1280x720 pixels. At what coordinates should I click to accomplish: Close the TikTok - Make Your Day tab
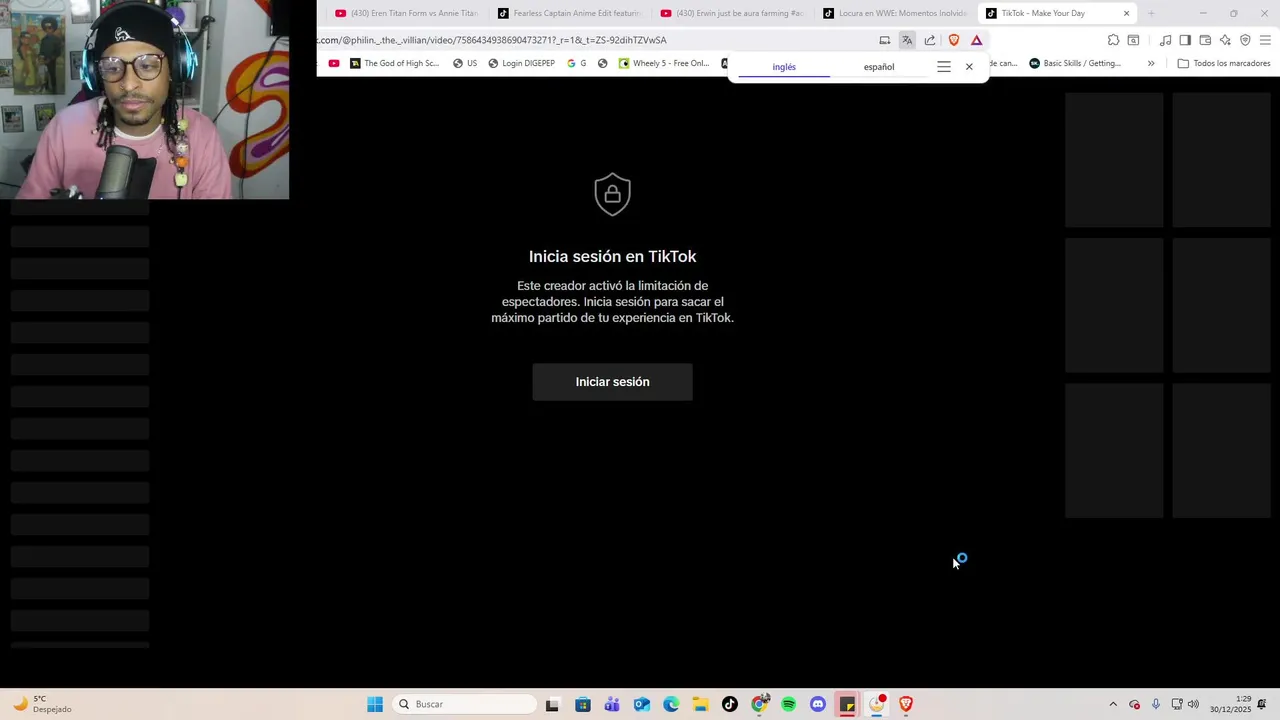tap(1126, 13)
